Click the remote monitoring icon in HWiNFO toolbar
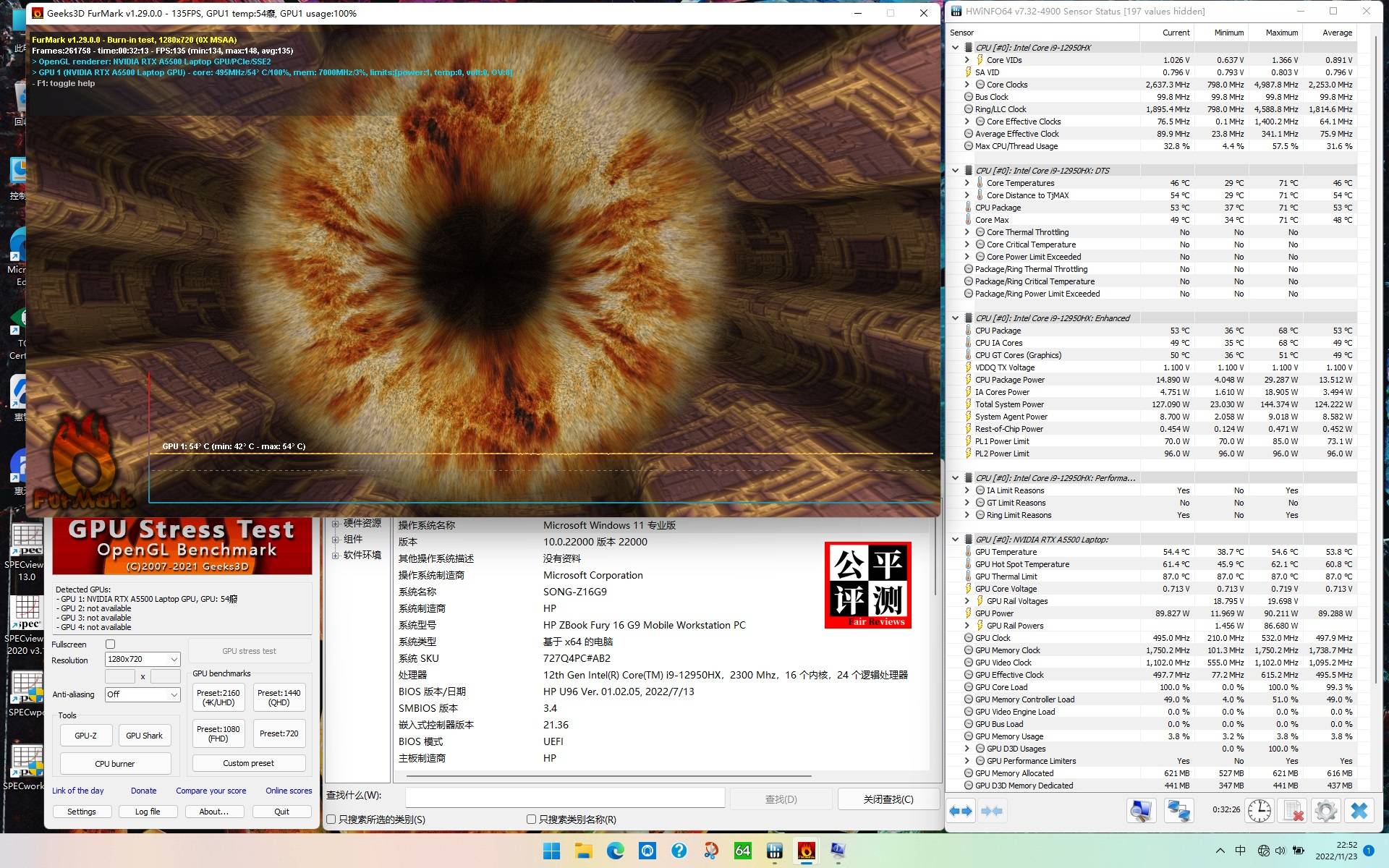This screenshot has width=1389, height=868. pos(1178,810)
